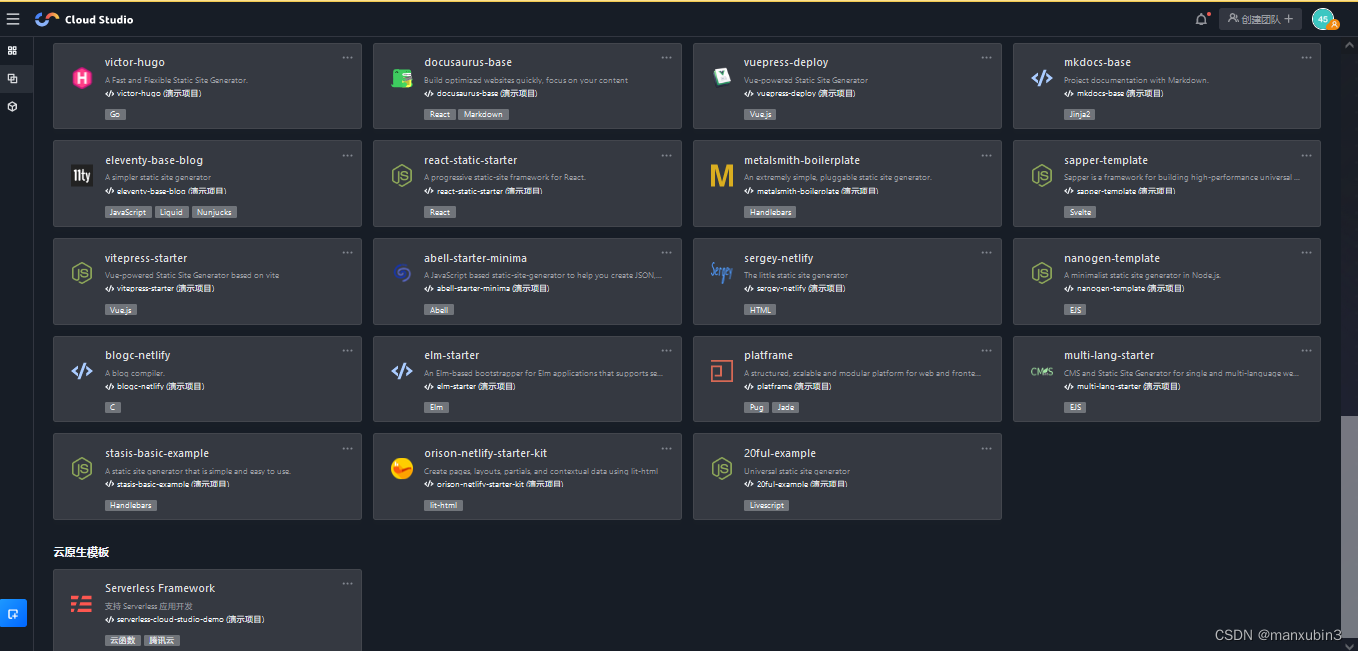Open the platframe card more-options menu
The image size is (1358, 651).
tap(987, 350)
